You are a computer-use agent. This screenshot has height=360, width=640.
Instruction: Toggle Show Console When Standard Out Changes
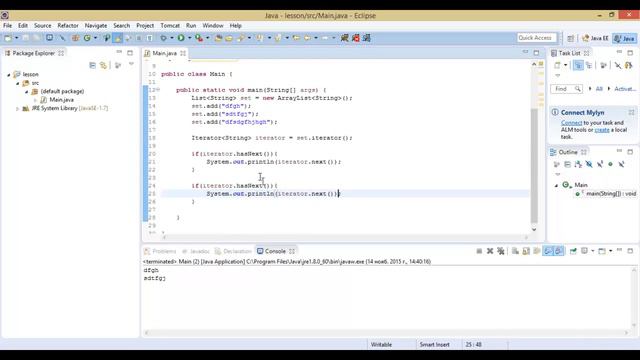pyautogui.click(x=548, y=251)
